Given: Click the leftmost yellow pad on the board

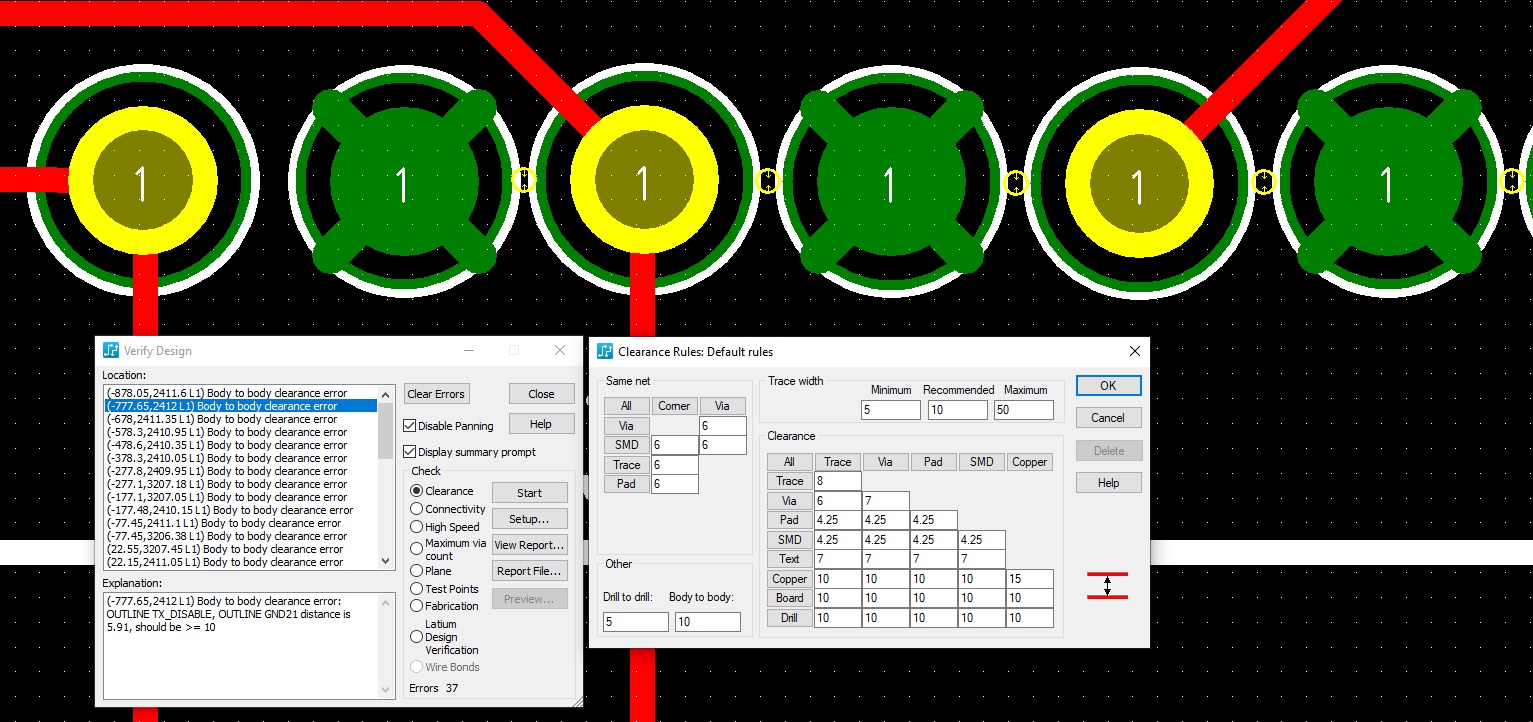Looking at the screenshot, I should pyautogui.click(x=141, y=184).
